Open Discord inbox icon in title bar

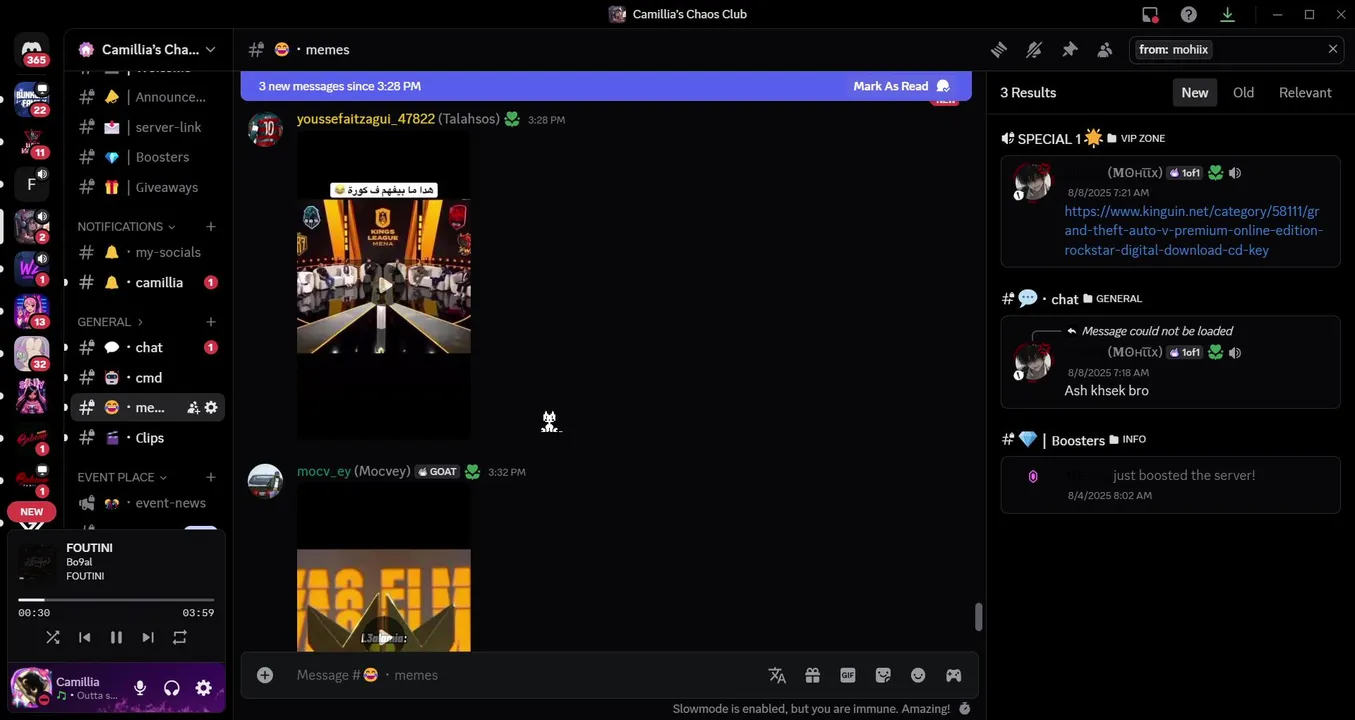click(x=1150, y=14)
